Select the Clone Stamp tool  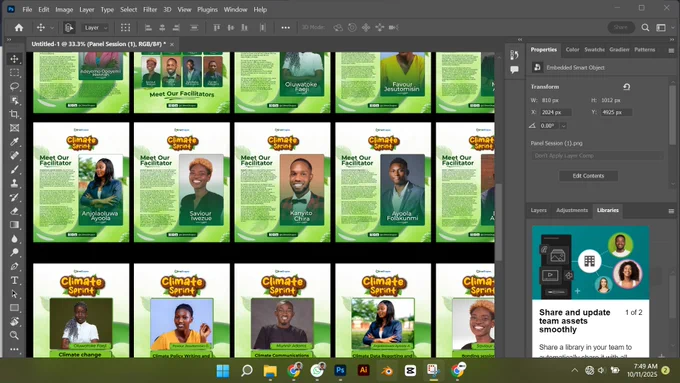14,183
